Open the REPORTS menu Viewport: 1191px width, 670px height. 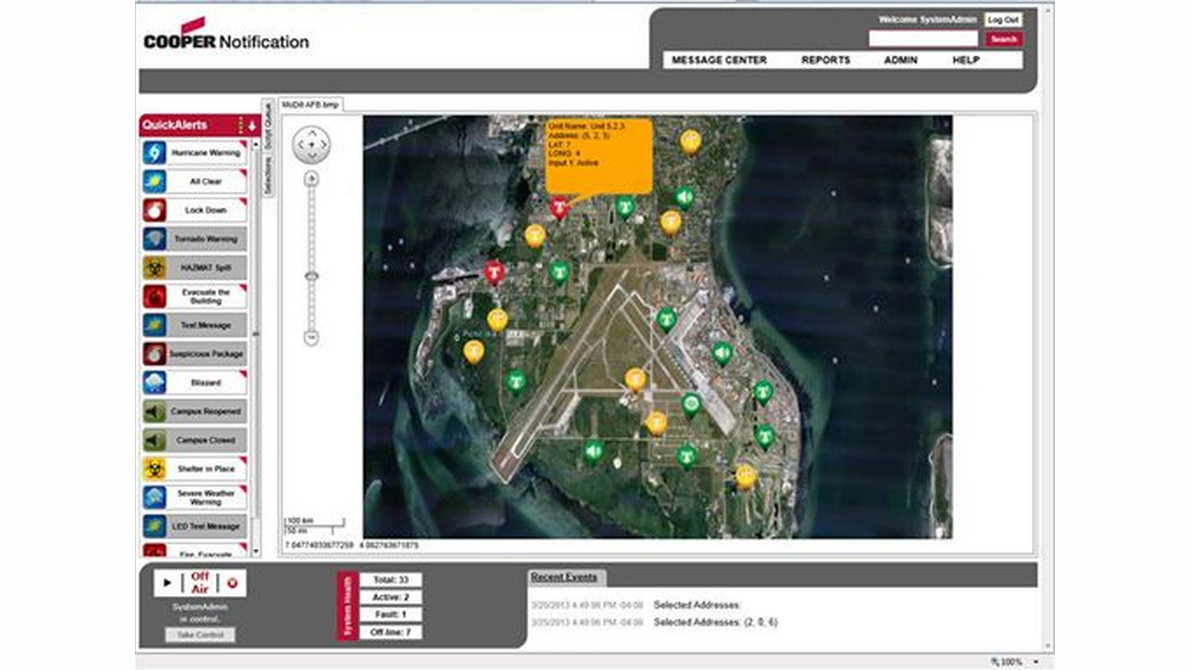tap(825, 60)
